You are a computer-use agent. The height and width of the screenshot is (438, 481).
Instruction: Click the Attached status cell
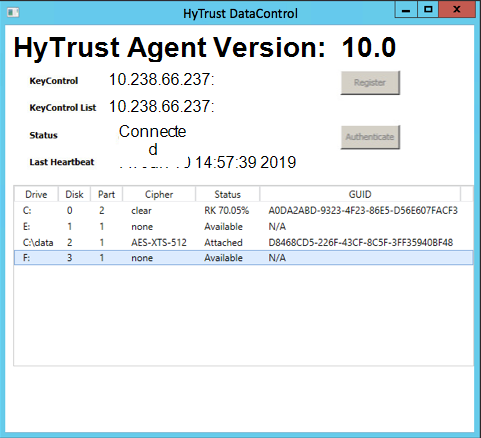223,243
